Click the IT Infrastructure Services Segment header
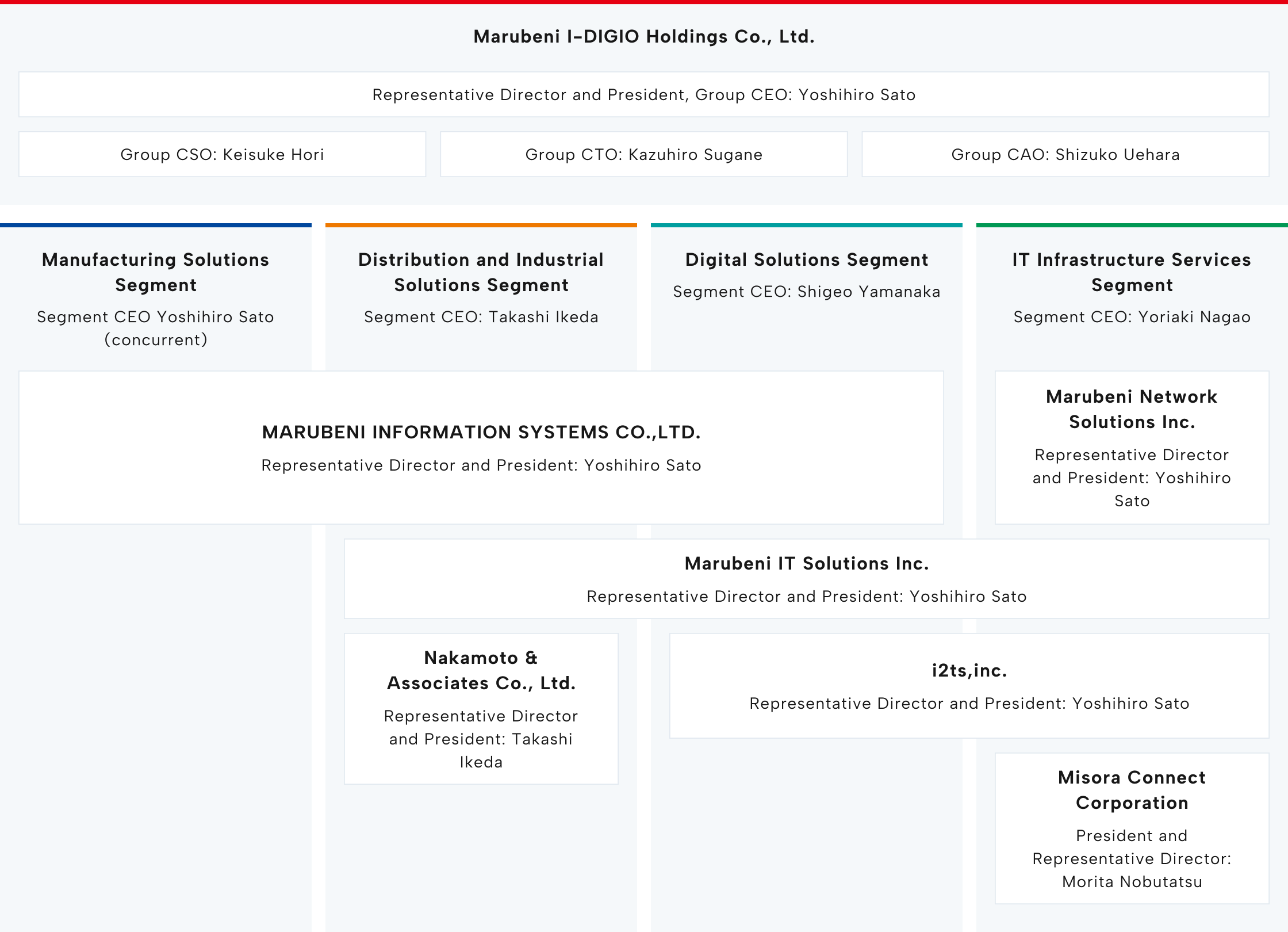The height and width of the screenshot is (932, 1288). 1130,272
